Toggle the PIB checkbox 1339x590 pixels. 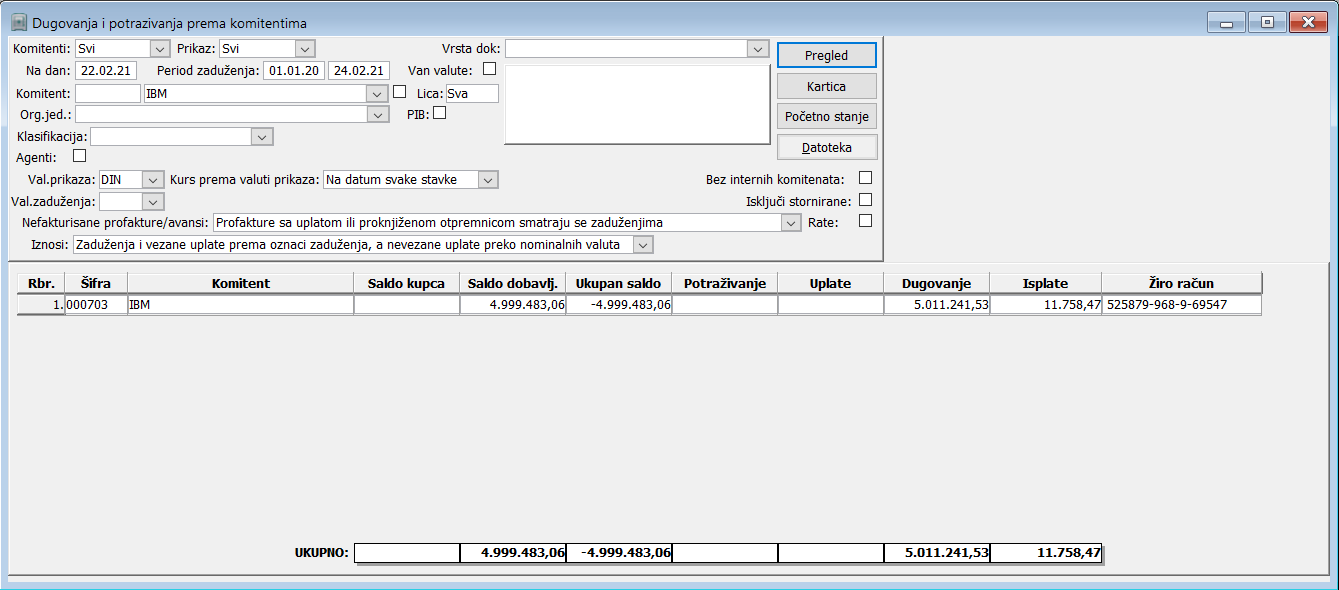point(439,113)
